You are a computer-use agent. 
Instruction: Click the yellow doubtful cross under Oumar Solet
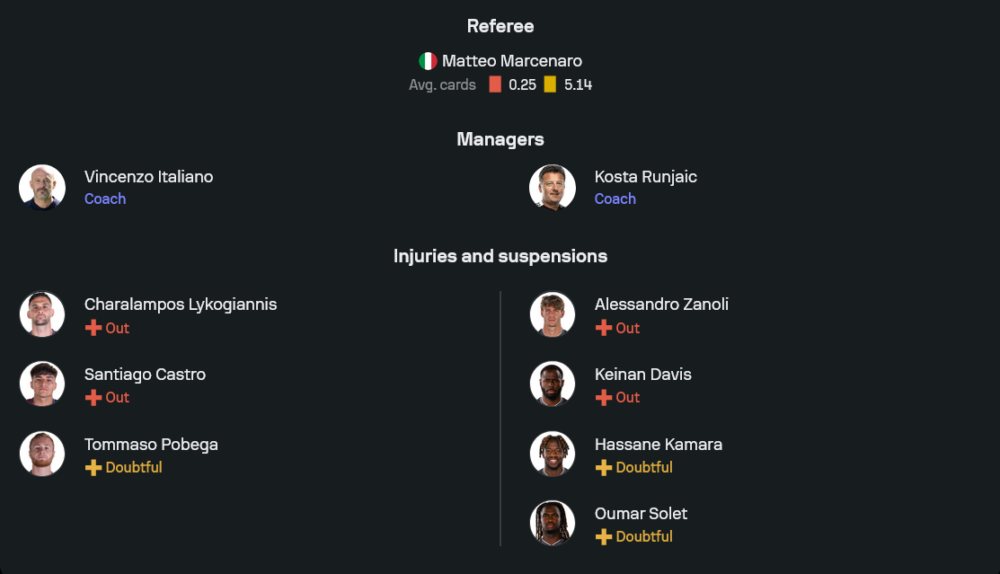coord(603,537)
